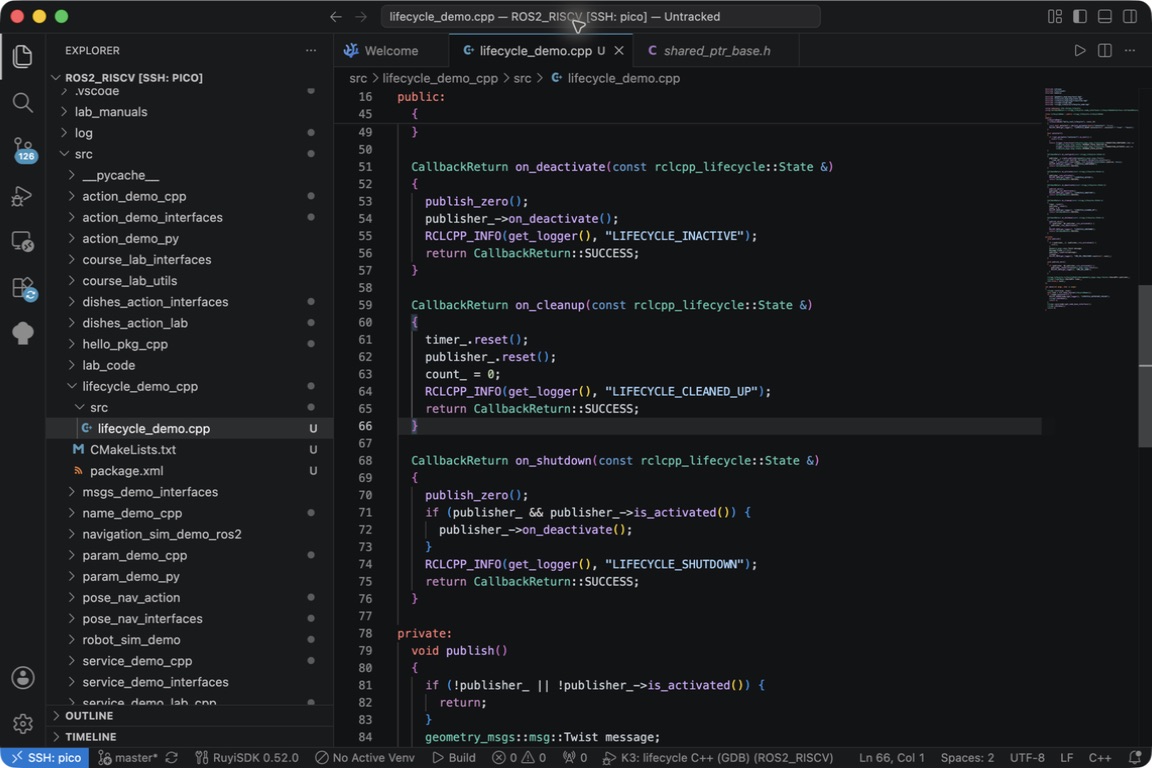The height and width of the screenshot is (768, 1152).
Task: Click the ports forwarded indicator
Action: click(575, 758)
